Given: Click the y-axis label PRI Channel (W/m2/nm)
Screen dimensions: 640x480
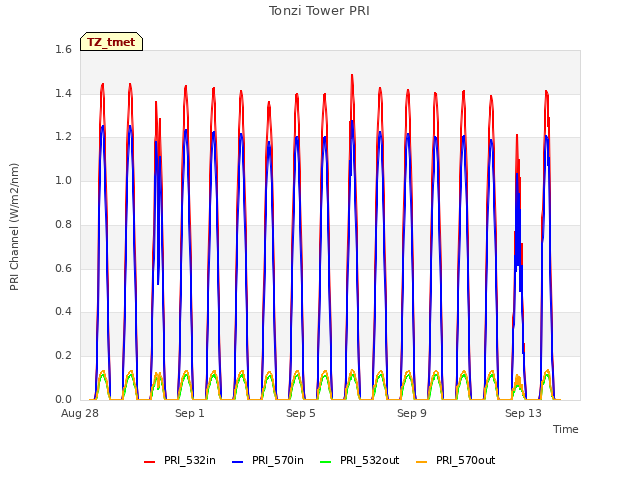Looking at the screenshot, I should tap(14, 227).
